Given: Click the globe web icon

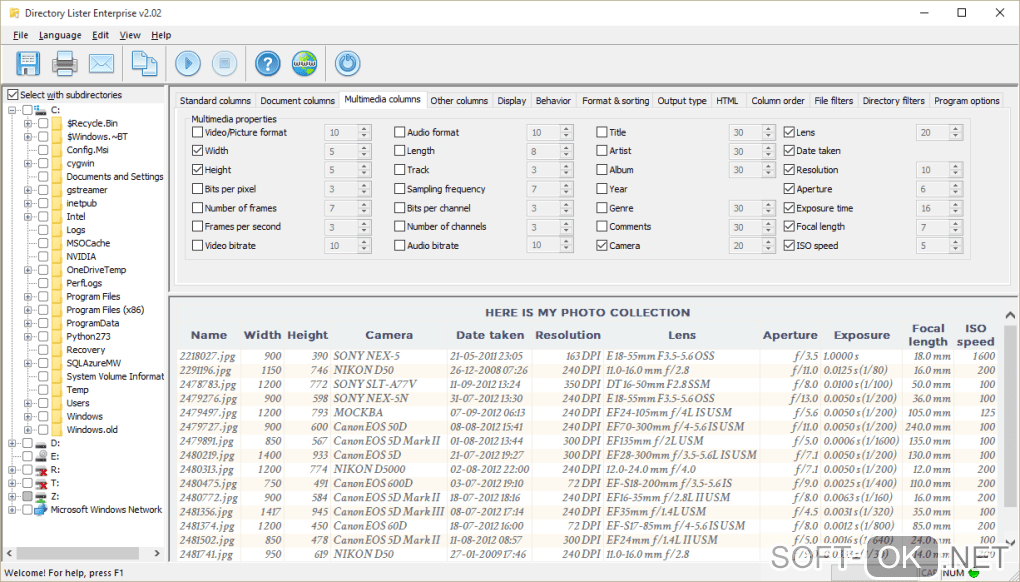Looking at the screenshot, I should (x=304, y=63).
